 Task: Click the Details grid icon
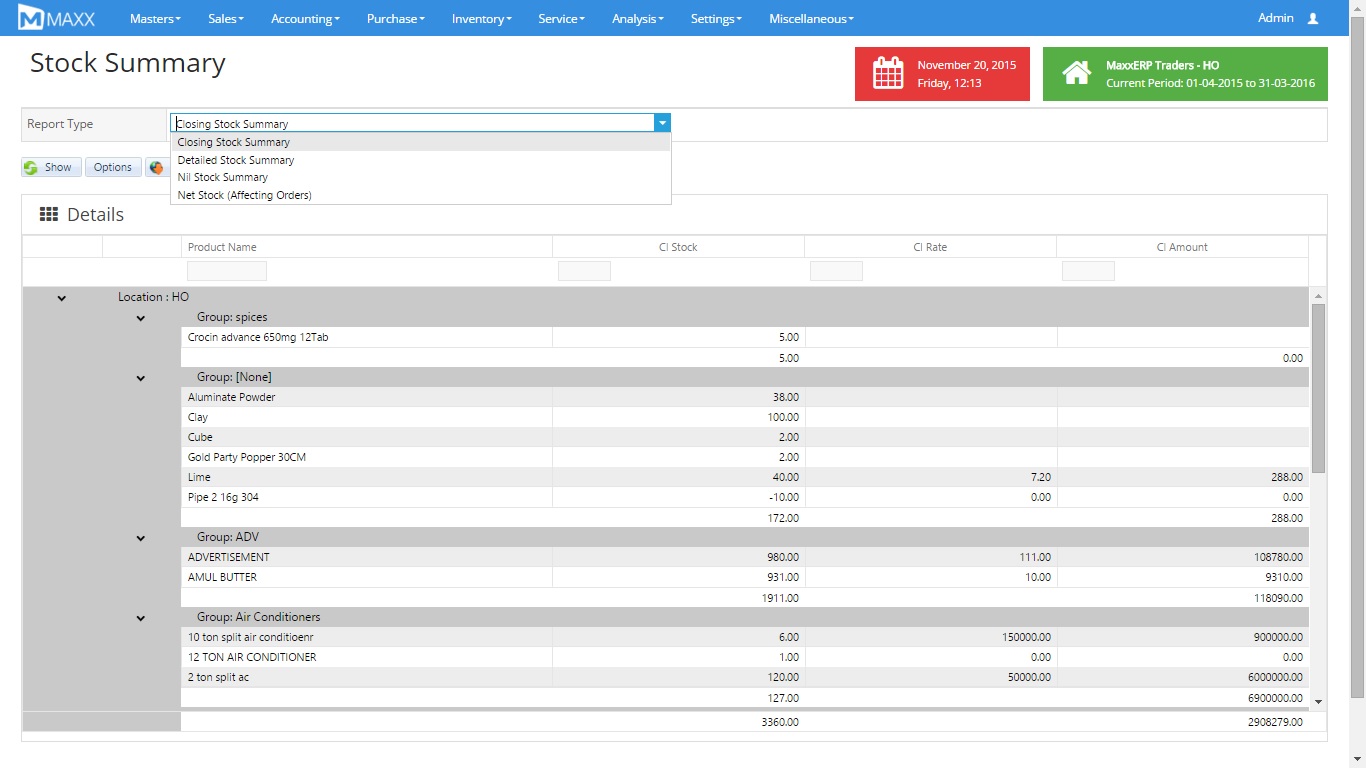click(x=48, y=214)
